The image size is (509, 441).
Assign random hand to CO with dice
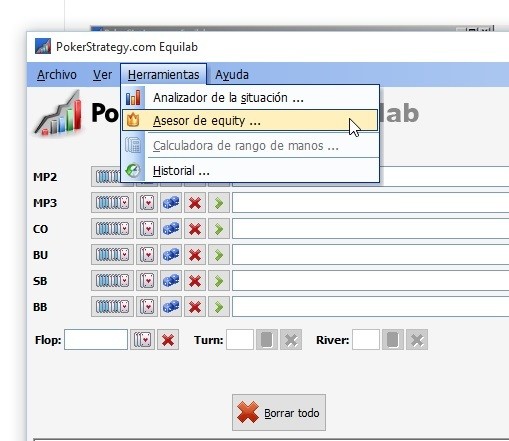pyautogui.click(x=171, y=228)
